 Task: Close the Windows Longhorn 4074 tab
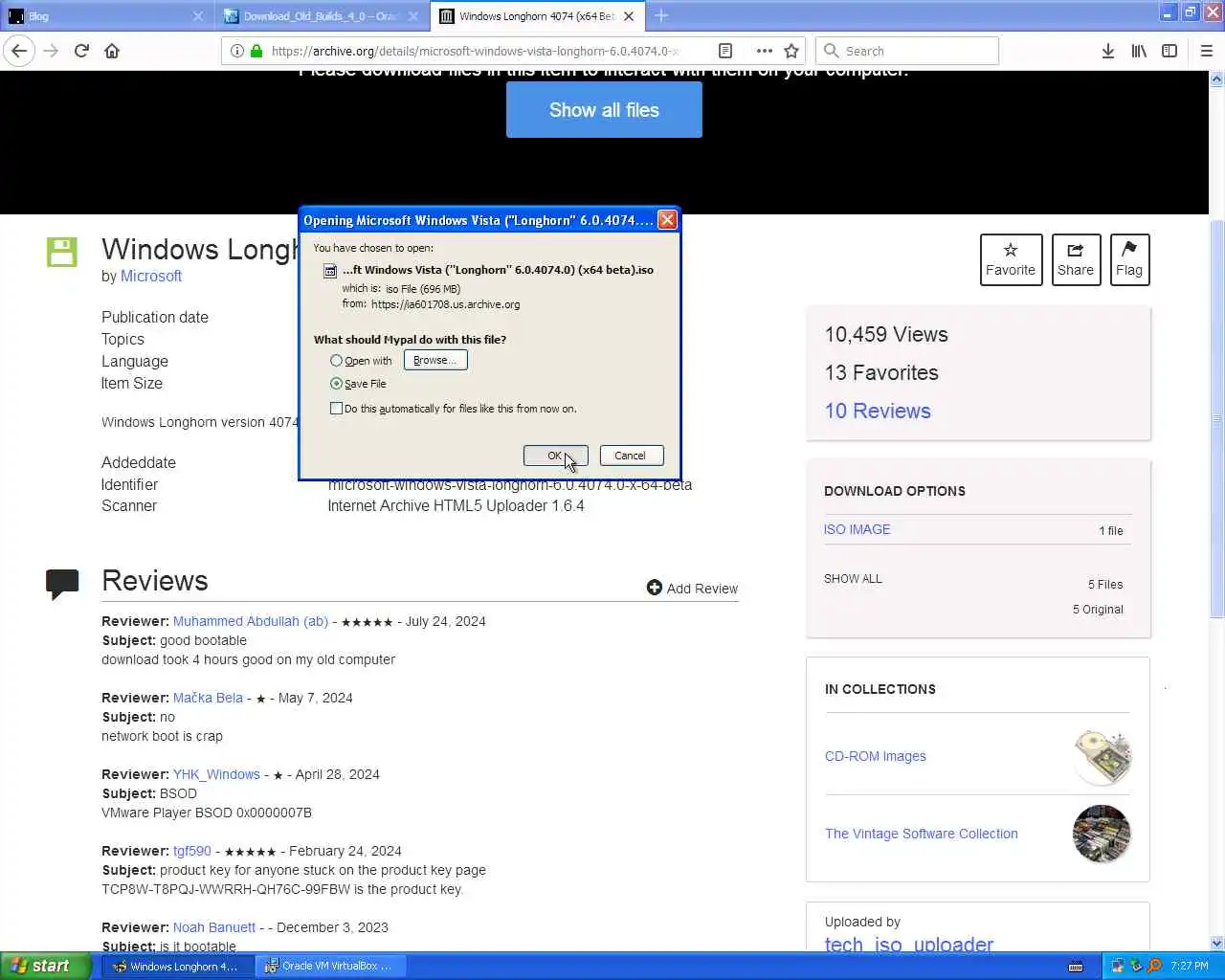tap(629, 16)
